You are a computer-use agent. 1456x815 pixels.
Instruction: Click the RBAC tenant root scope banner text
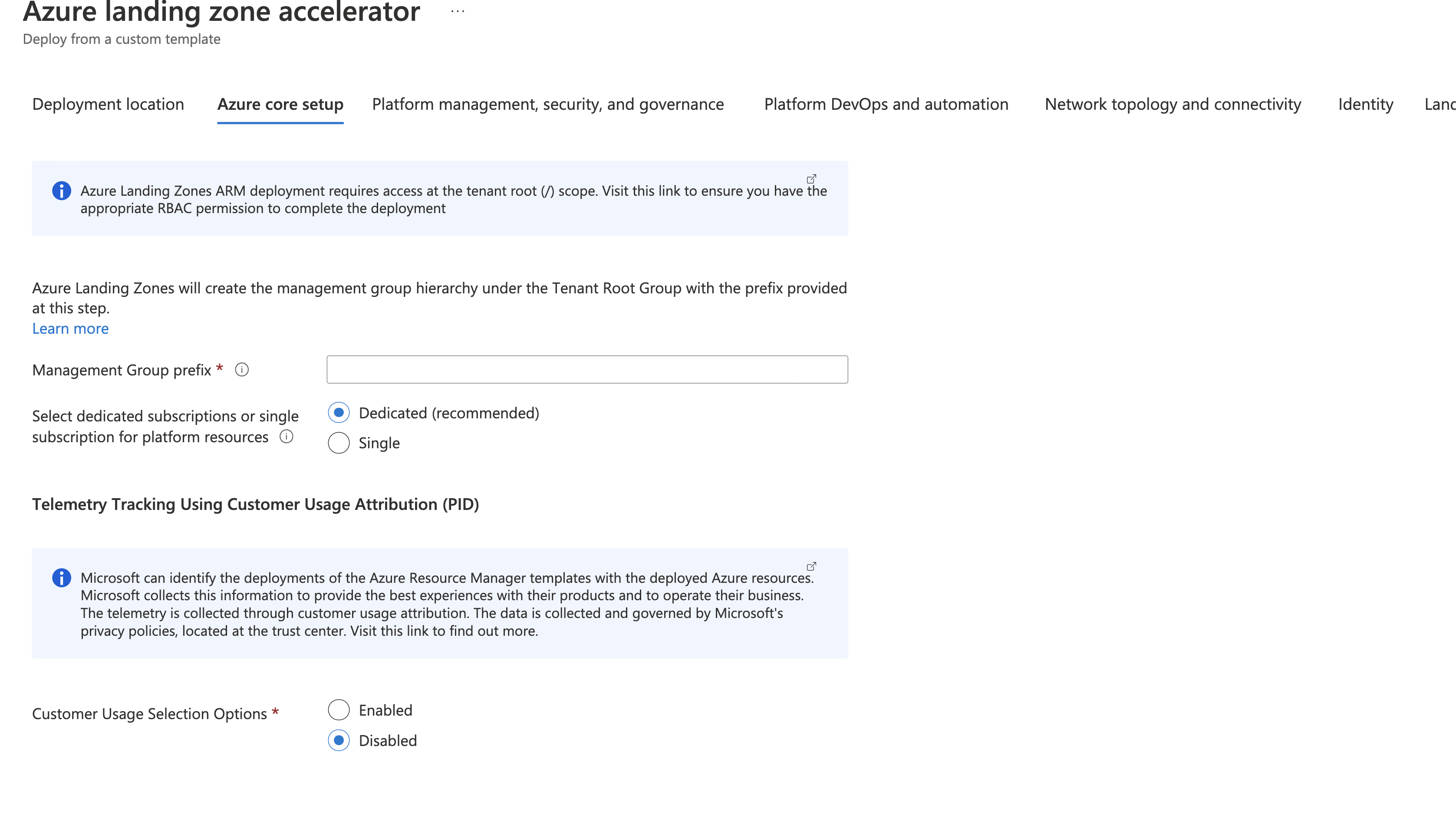(x=453, y=200)
